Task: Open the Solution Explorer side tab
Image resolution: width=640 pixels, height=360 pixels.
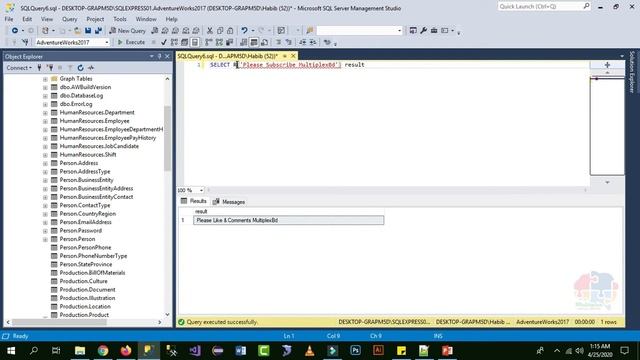Action: pos(632,72)
